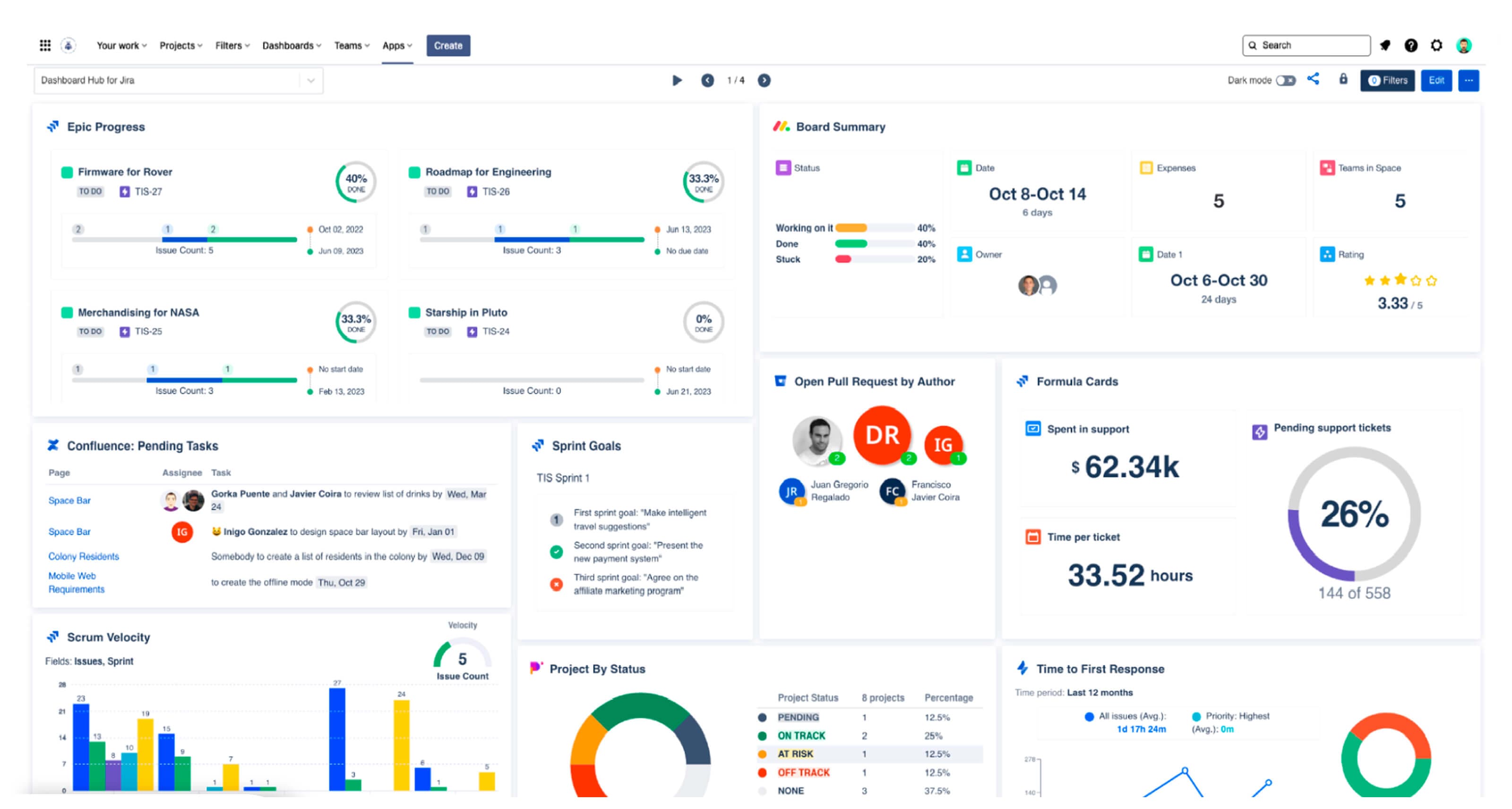Image resolution: width=1512 pixels, height=809 pixels.
Task: Click the red failed third sprint goal marker
Action: coord(557,584)
